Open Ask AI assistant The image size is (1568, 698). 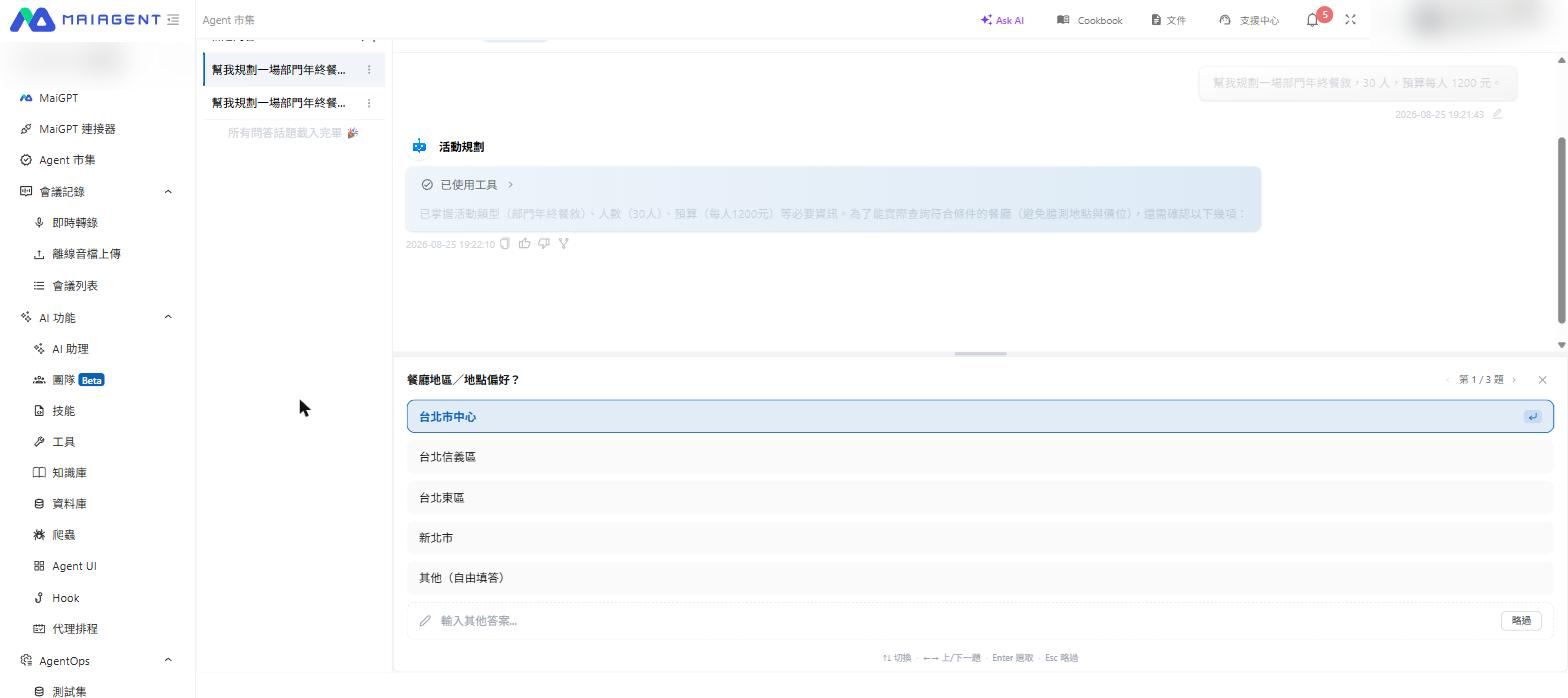1002,20
